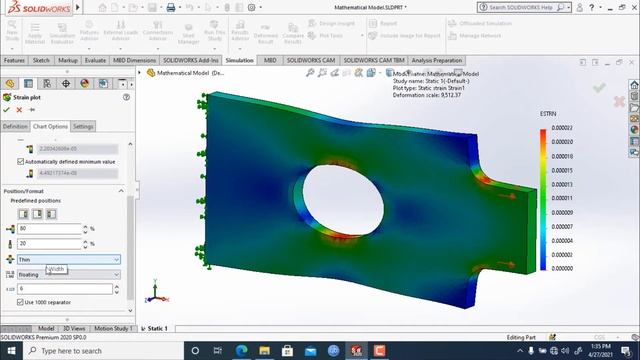
Task: Open File Explorer from taskbar
Action: coord(264,351)
